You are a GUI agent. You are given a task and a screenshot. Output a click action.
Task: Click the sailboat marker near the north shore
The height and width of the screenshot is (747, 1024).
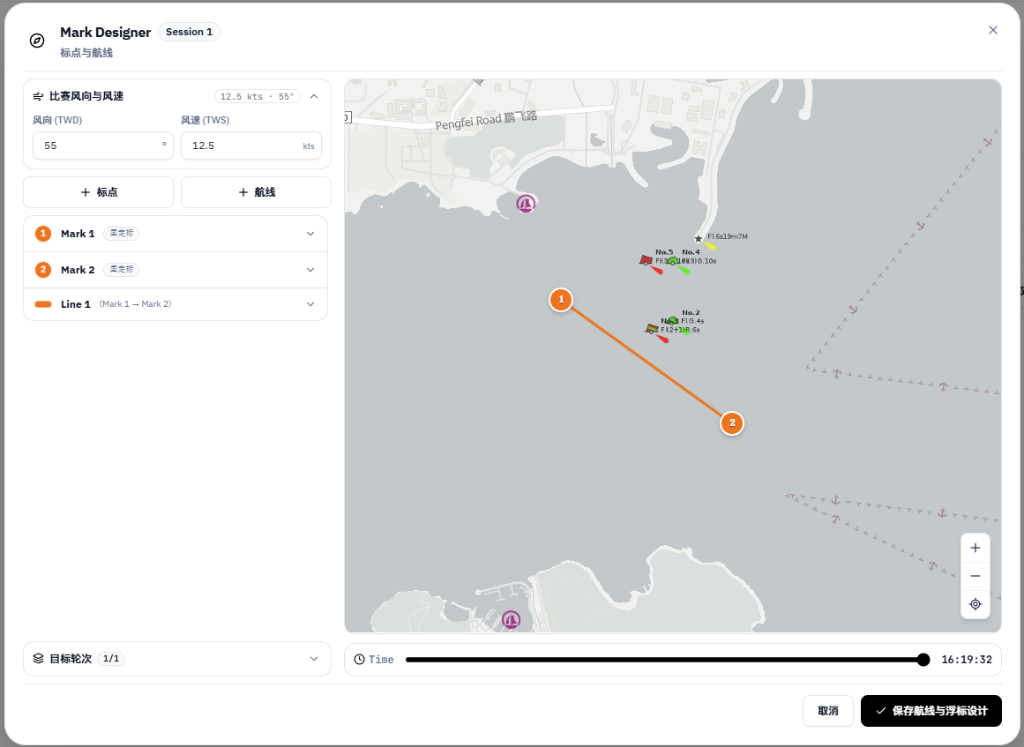coord(526,204)
